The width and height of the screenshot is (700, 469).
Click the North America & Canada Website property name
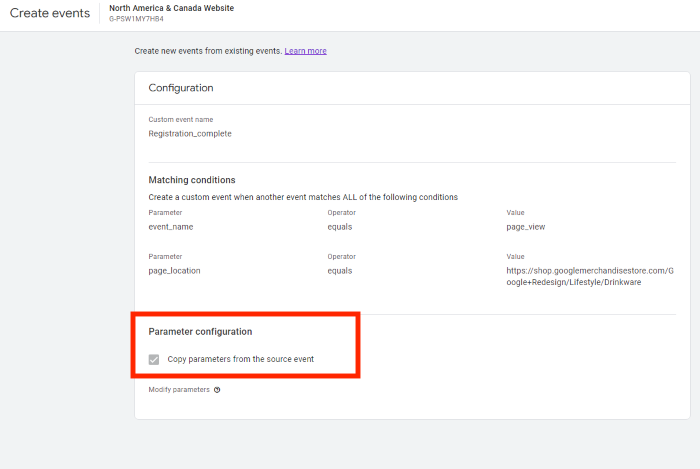pos(172,8)
